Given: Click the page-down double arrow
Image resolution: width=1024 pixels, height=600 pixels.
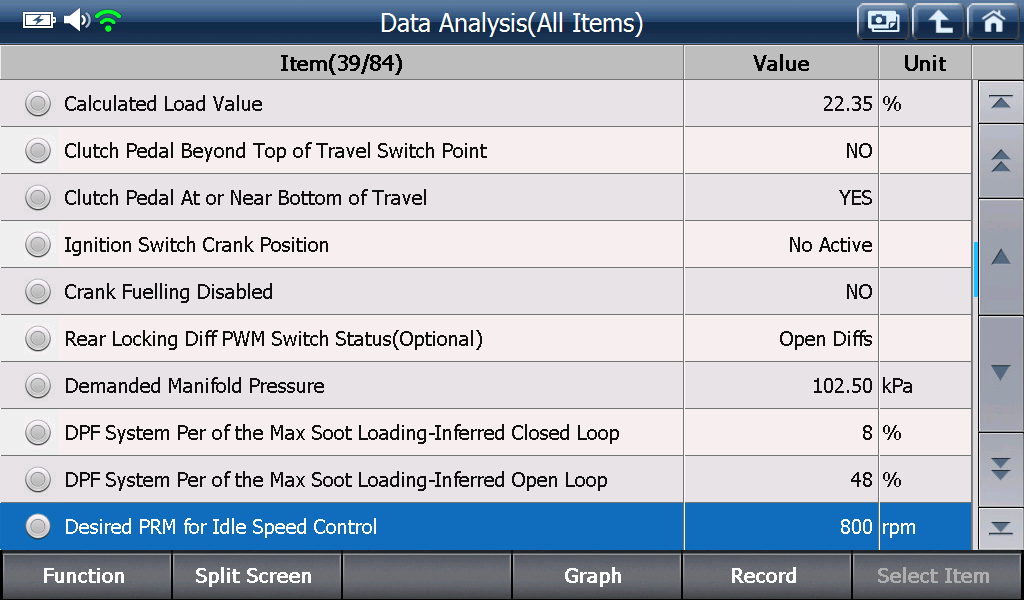Looking at the screenshot, I should coord(1000,469).
